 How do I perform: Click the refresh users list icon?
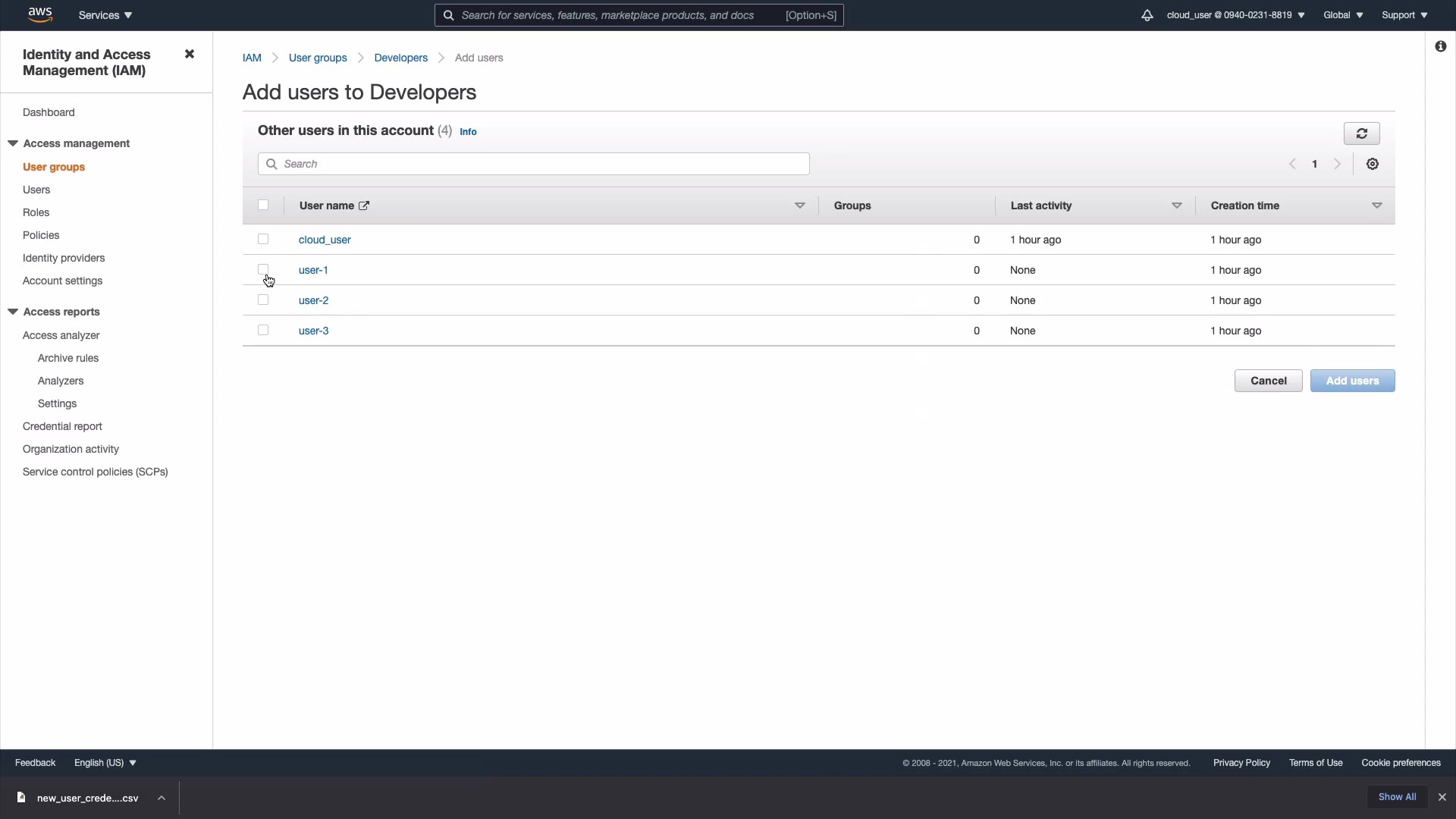(1361, 133)
